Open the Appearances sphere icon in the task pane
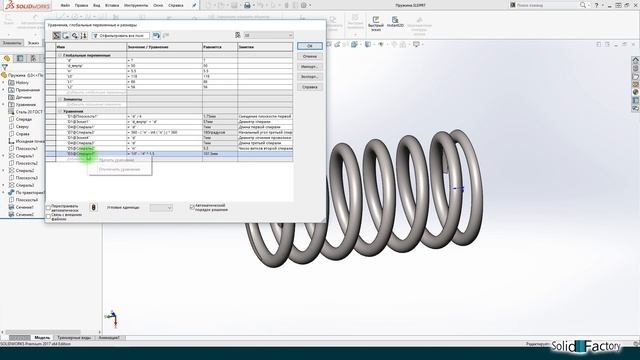 [x=636, y=92]
